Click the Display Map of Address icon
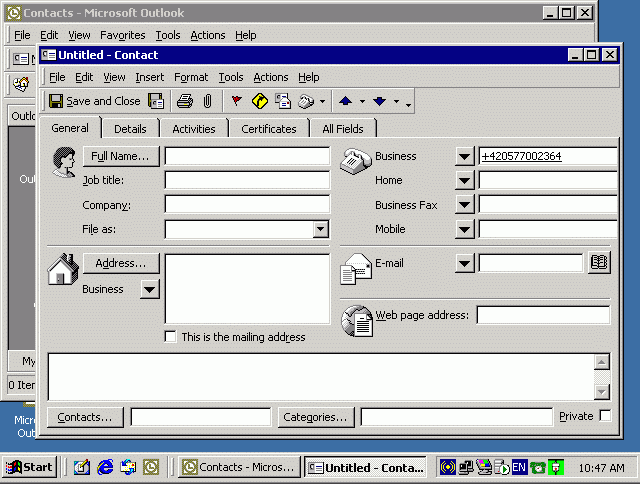Image resolution: width=640 pixels, height=484 pixels. (x=260, y=101)
